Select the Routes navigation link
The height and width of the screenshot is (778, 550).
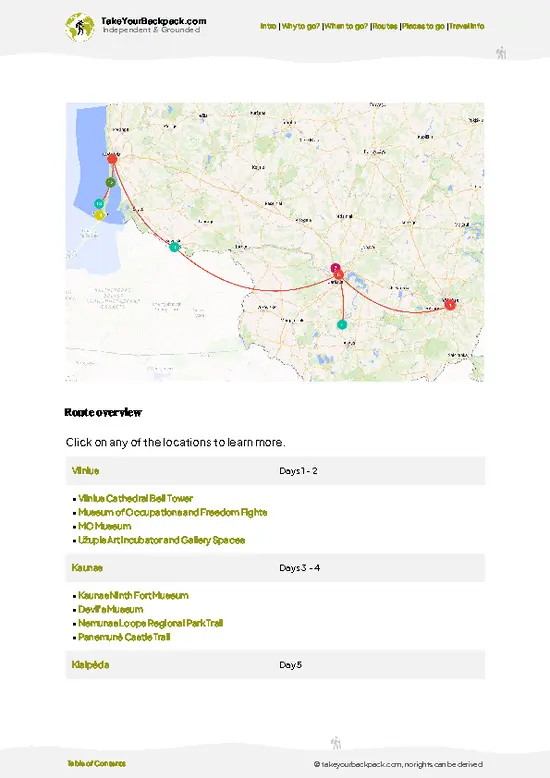tap(385, 26)
